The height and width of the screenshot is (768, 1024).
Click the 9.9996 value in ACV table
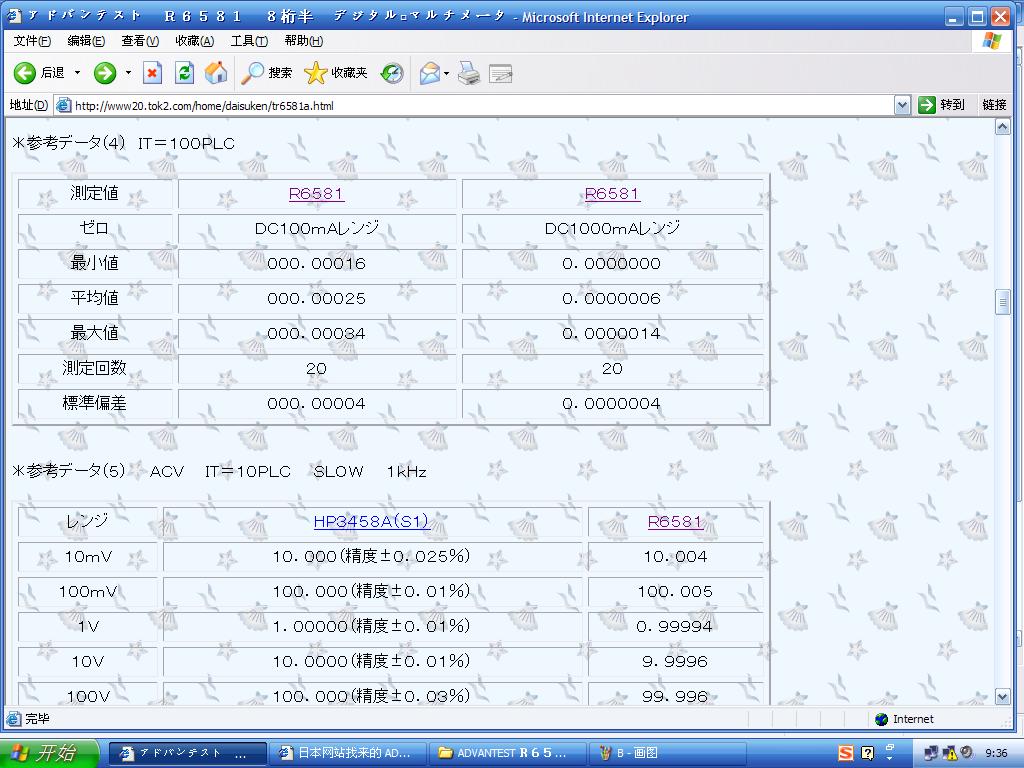[675, 662]
